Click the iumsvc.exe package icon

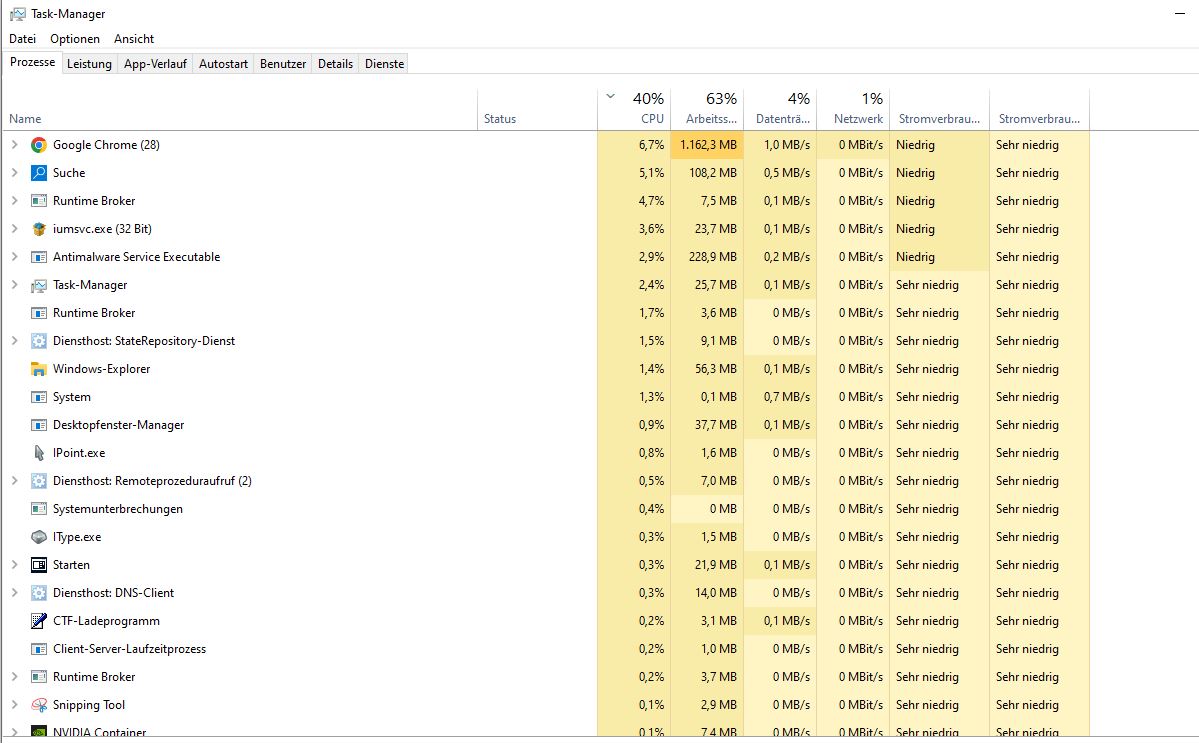pos(39,229)
